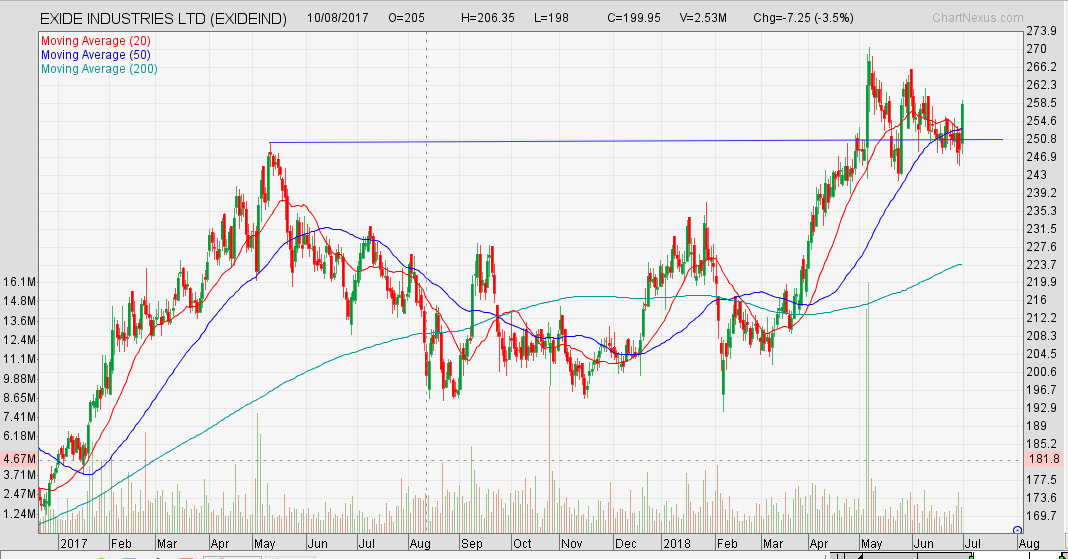Click the H=206.35 high value
1068x559 pixels.
click(x=488, y=18)
